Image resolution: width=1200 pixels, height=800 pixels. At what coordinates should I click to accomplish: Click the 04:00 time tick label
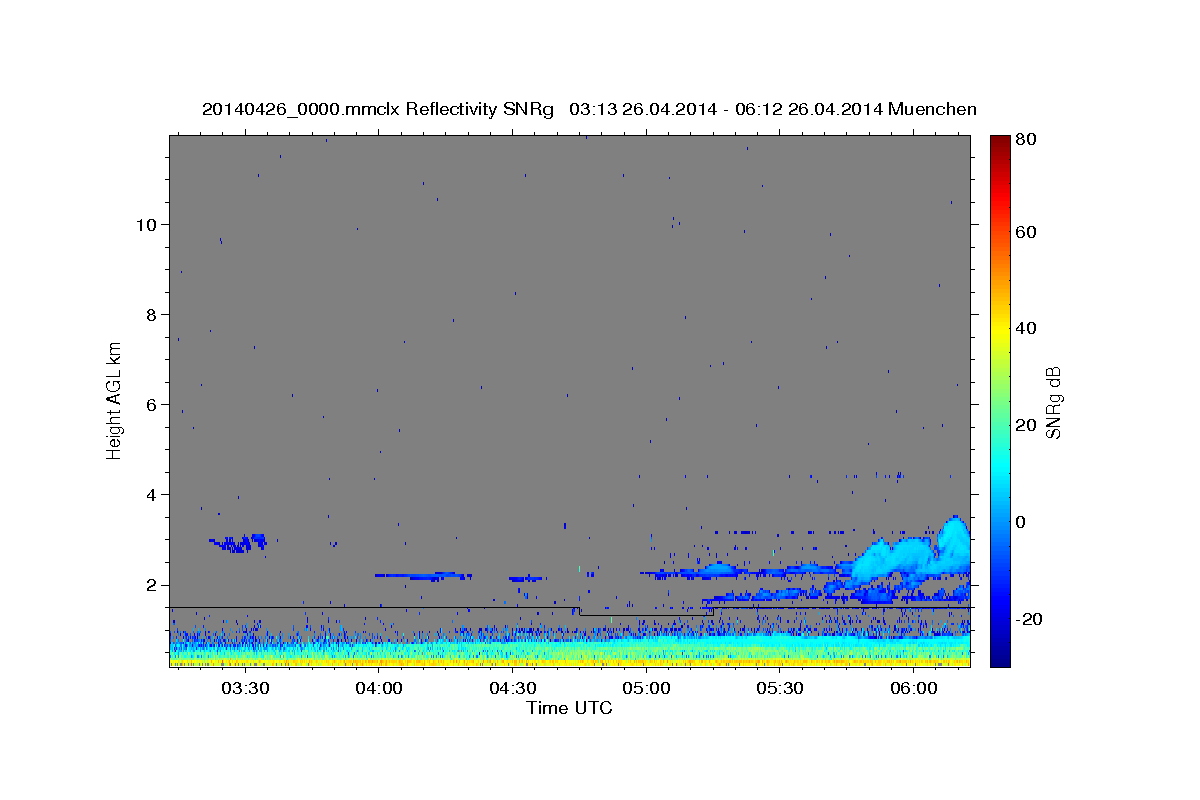pos(379,689)
